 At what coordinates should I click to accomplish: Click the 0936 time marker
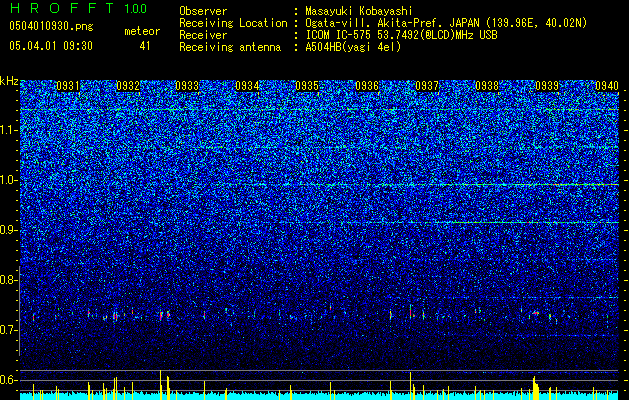click(x=367, y=86)
